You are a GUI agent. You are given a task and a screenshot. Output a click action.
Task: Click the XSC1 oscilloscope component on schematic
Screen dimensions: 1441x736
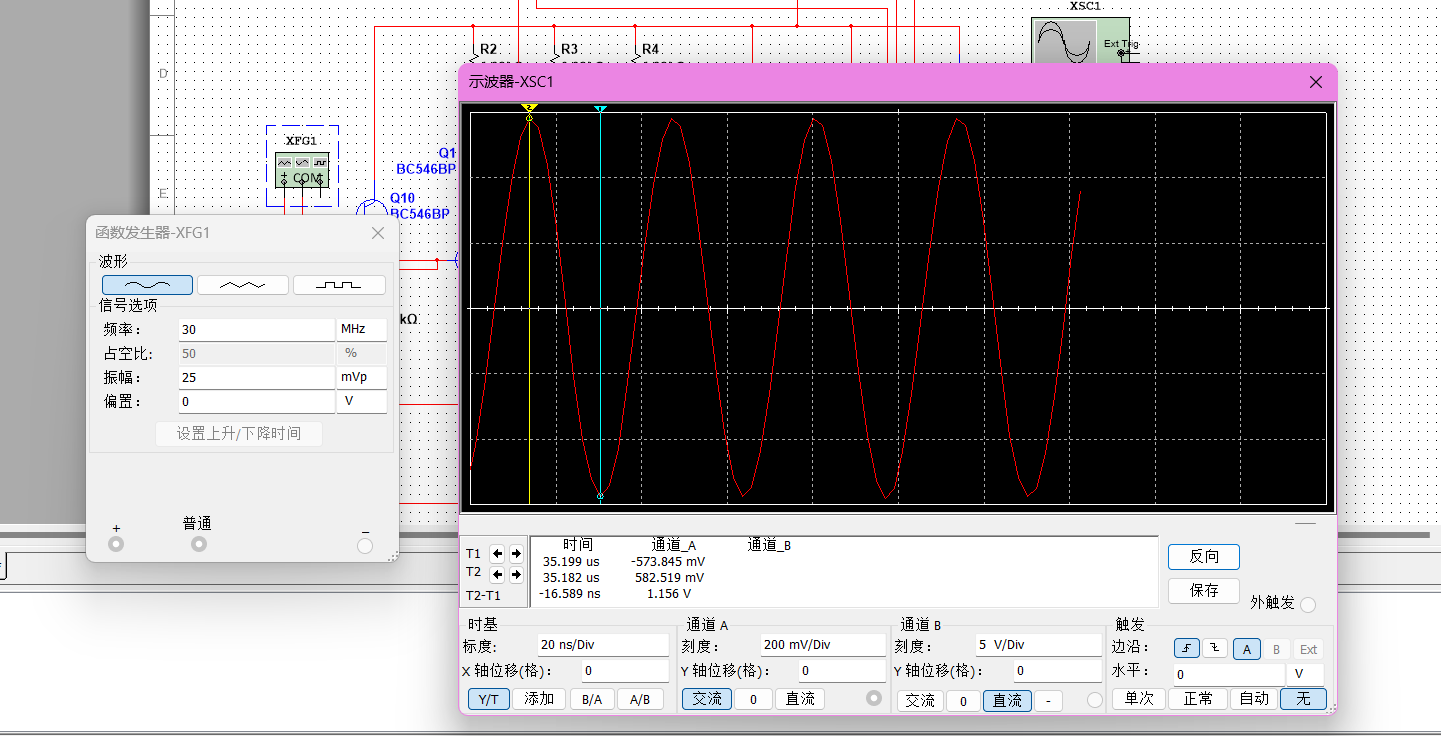tap(1080, 40)
